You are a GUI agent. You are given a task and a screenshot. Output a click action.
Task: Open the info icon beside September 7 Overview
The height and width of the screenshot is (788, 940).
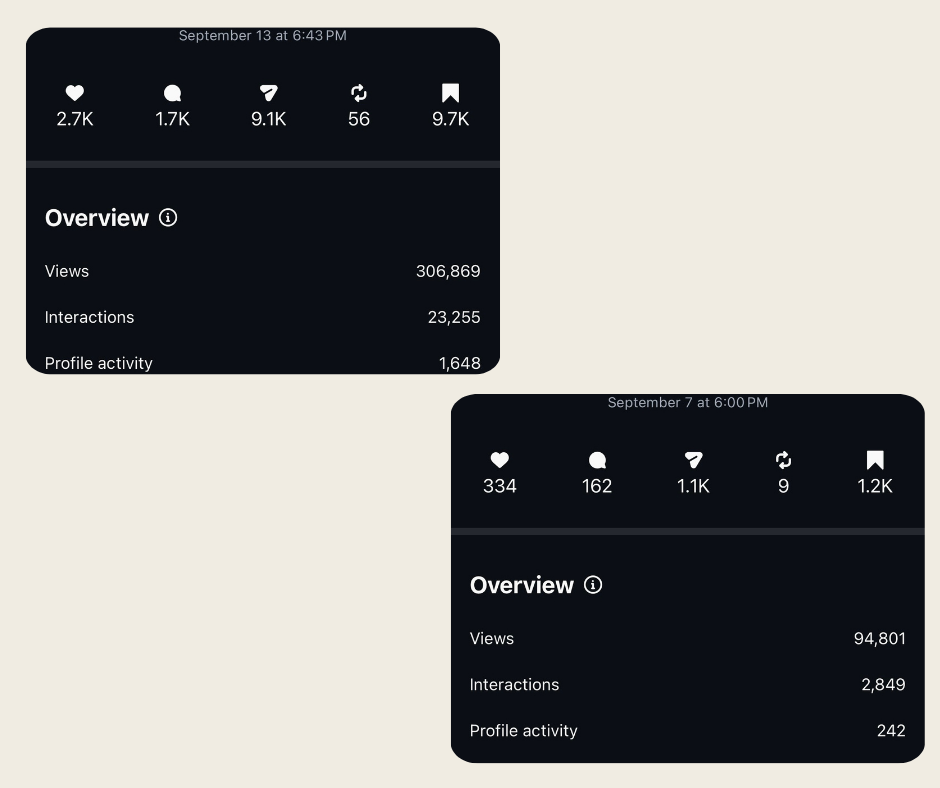click(x=593, y=585)
